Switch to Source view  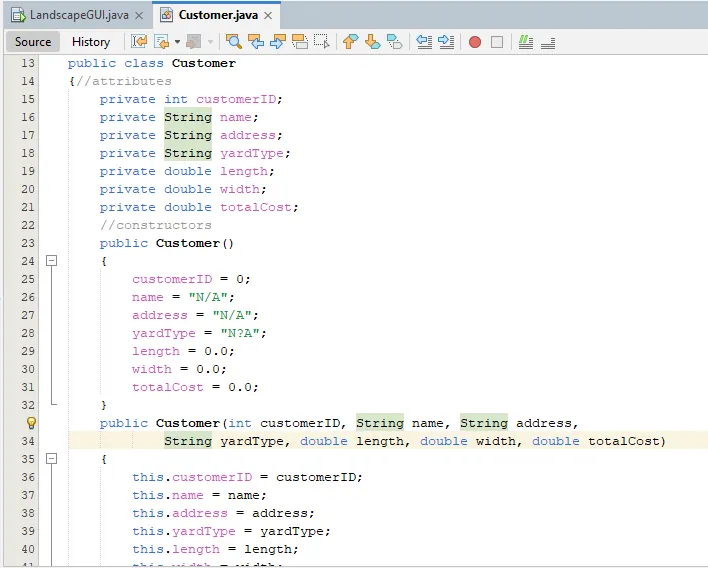click(33, 42)
